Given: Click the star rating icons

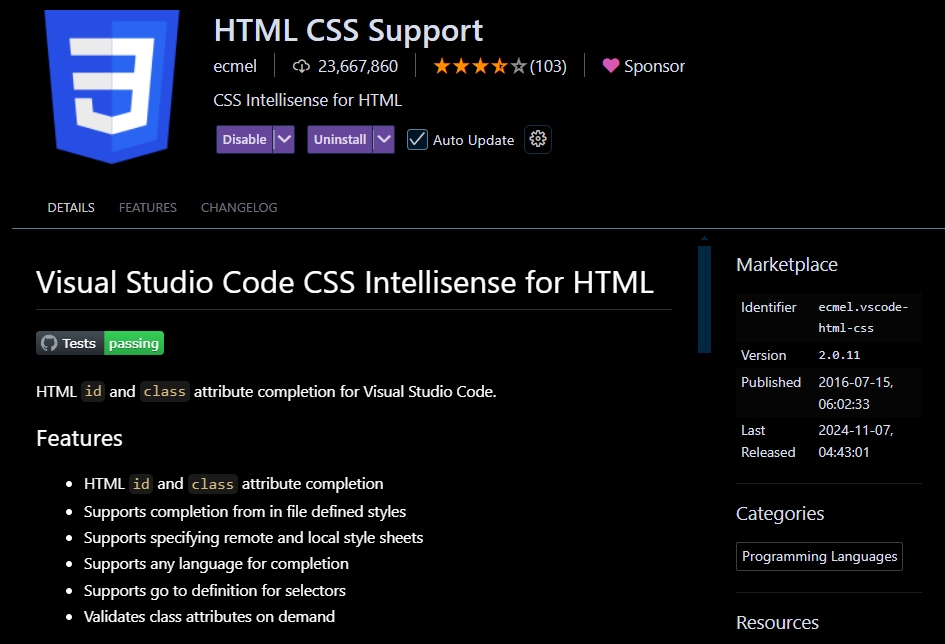Looking at the screenshot, I should point(480,66).
